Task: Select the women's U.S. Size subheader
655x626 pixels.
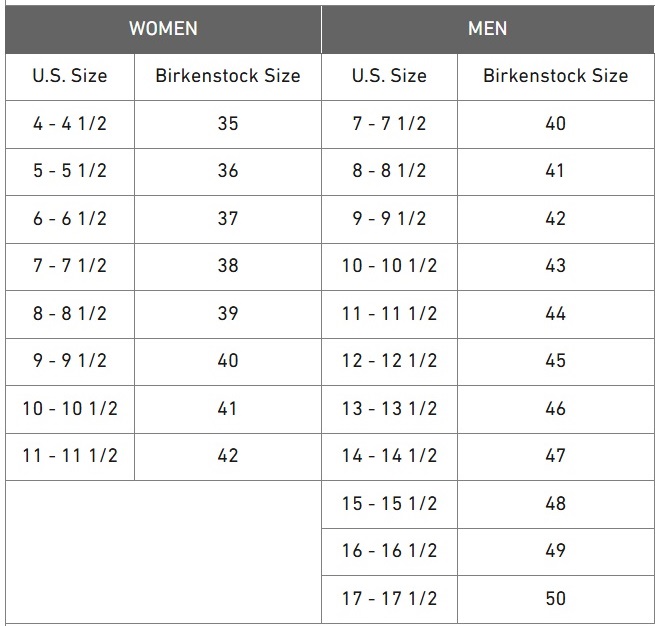Action: [69, 76]
